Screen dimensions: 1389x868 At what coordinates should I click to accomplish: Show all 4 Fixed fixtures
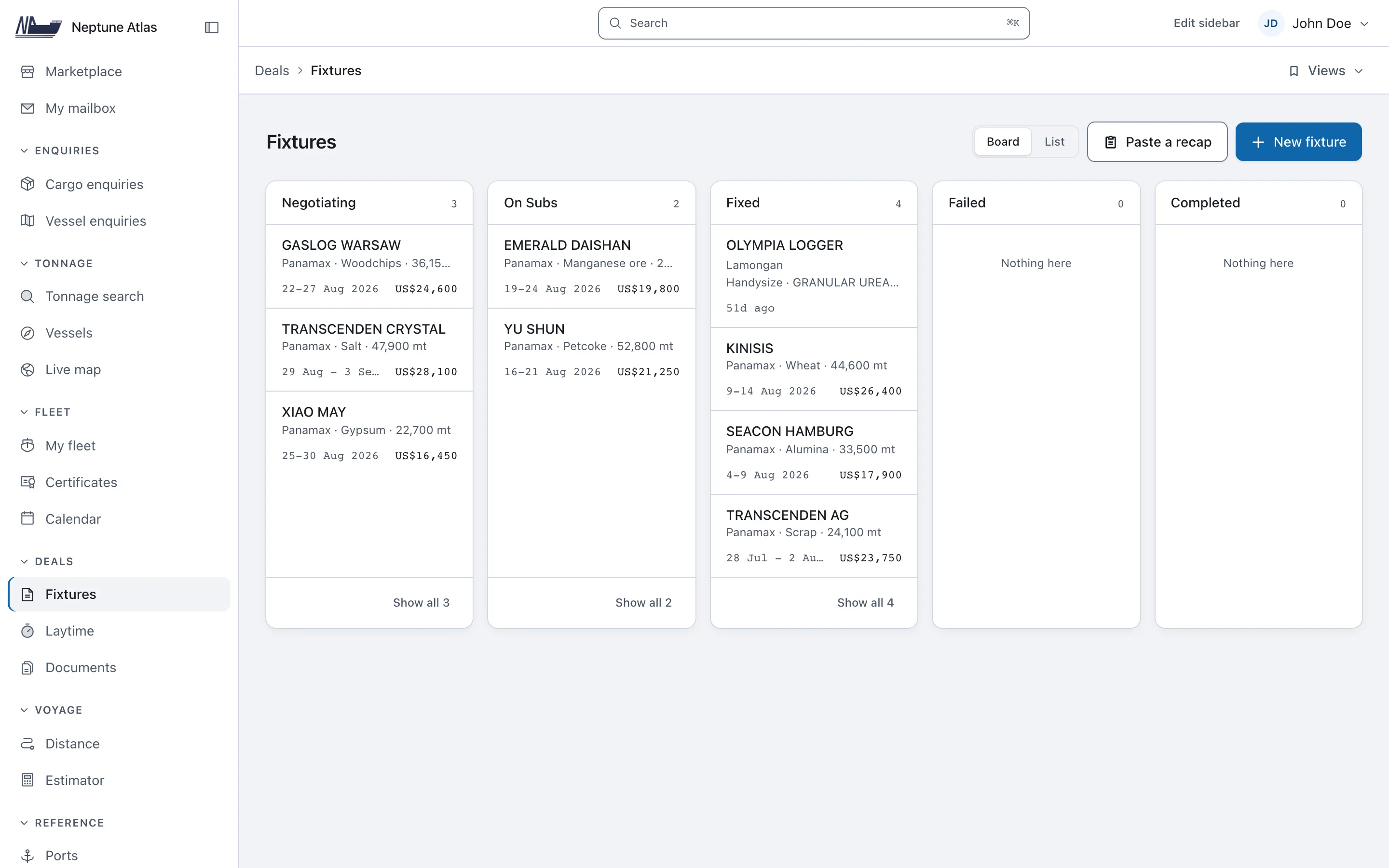coord(866,603)
